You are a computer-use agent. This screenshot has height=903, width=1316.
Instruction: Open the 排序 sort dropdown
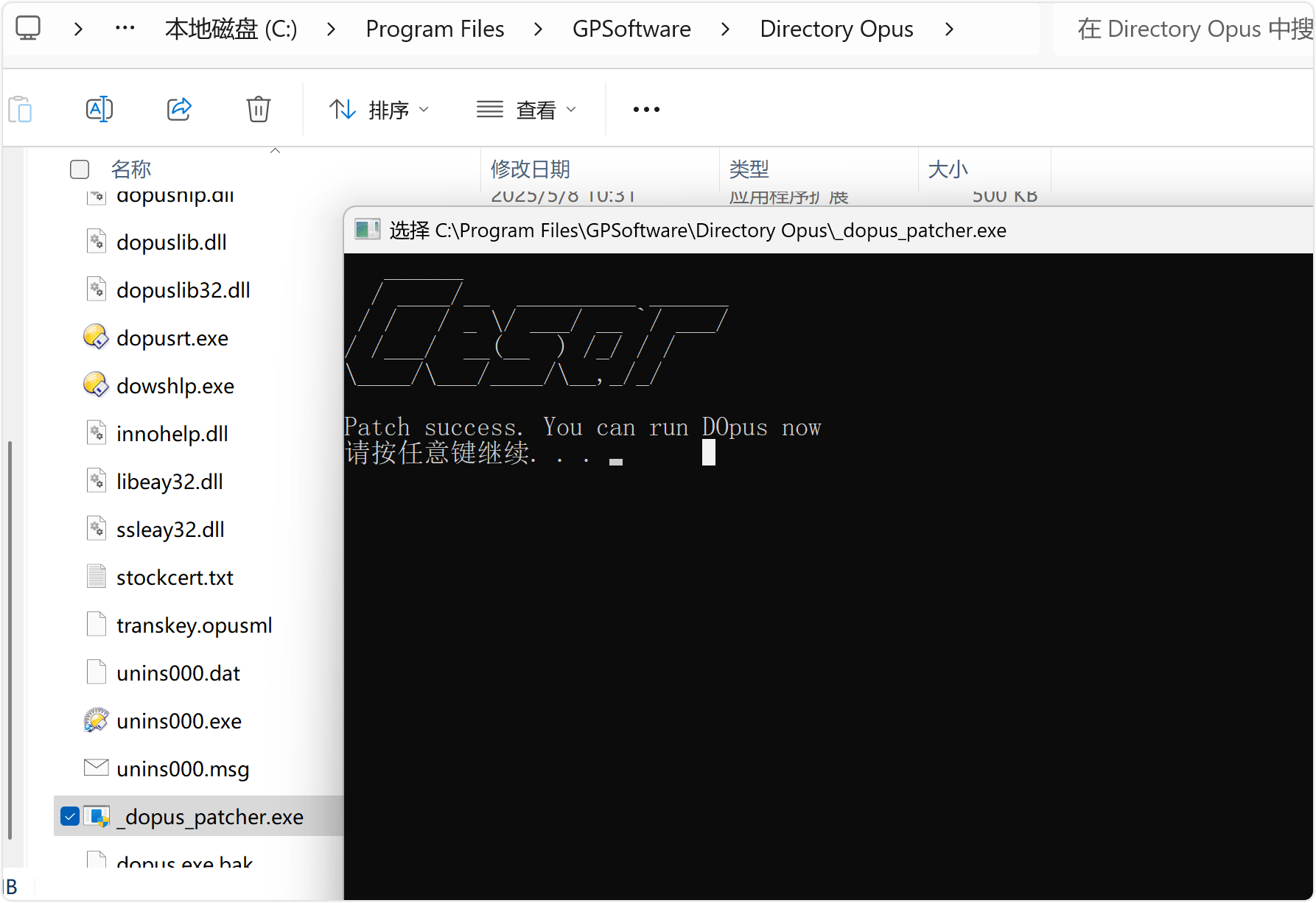pyautogui.click(x=379, y=110)
